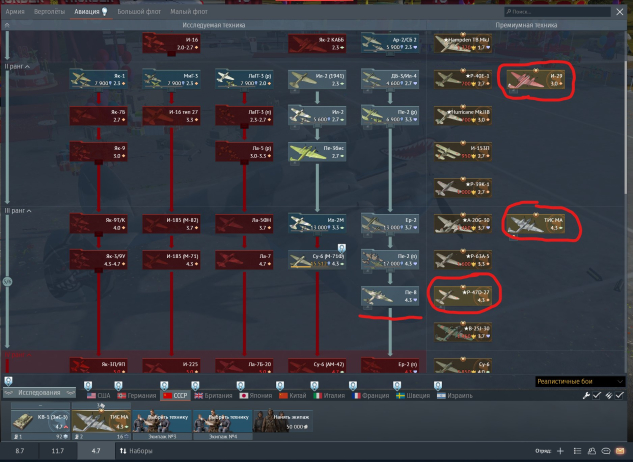The width and height of the screenshot is (633, 462).
Task: Open the Реалистичные бои game mode dropdown
Action: [576, 381]
